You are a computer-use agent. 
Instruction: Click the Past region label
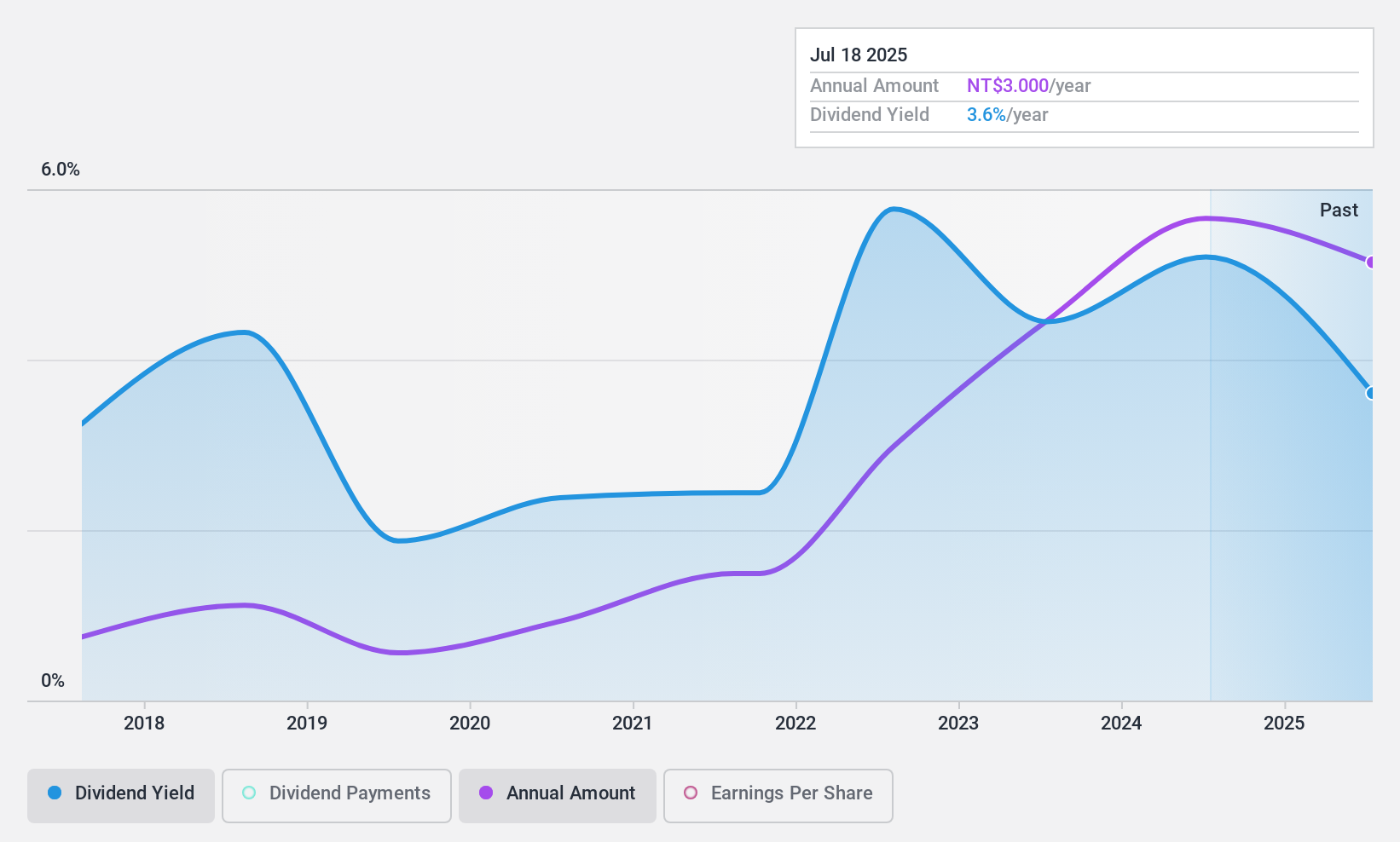tap(1339, 210)
